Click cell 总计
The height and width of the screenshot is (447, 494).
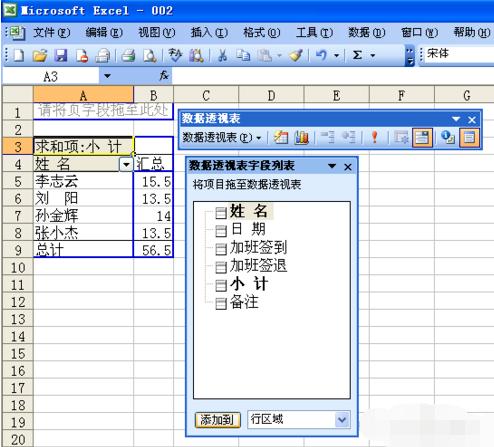(83, 250)
